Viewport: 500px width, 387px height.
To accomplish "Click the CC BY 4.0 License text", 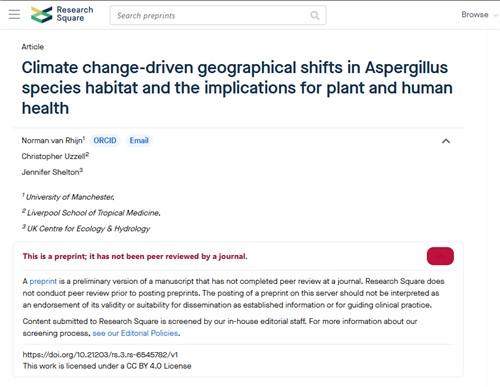I will pyautogui.click(x=159, y=366).
